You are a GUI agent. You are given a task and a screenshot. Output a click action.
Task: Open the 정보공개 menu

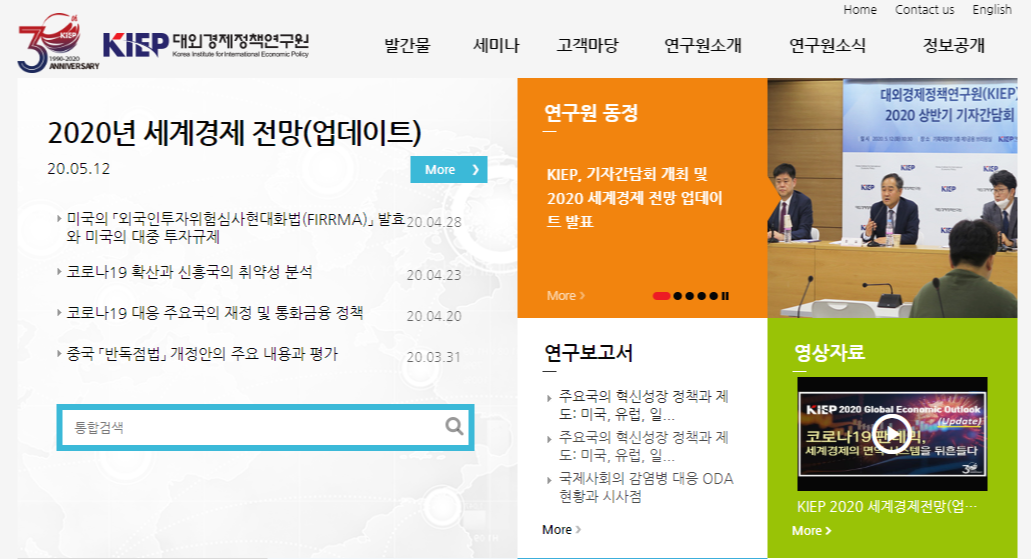click(954, 45)
